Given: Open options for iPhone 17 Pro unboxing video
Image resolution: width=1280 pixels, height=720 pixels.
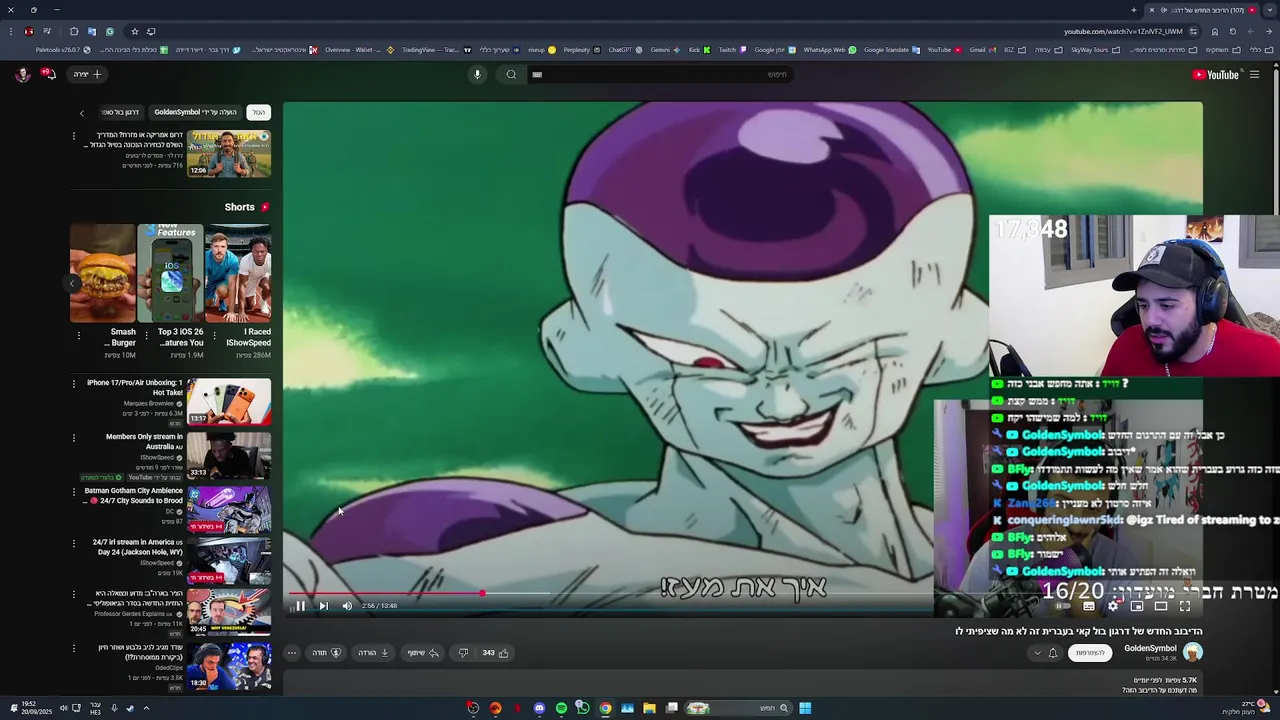Looking at the screenshot, I should point(73,383).
